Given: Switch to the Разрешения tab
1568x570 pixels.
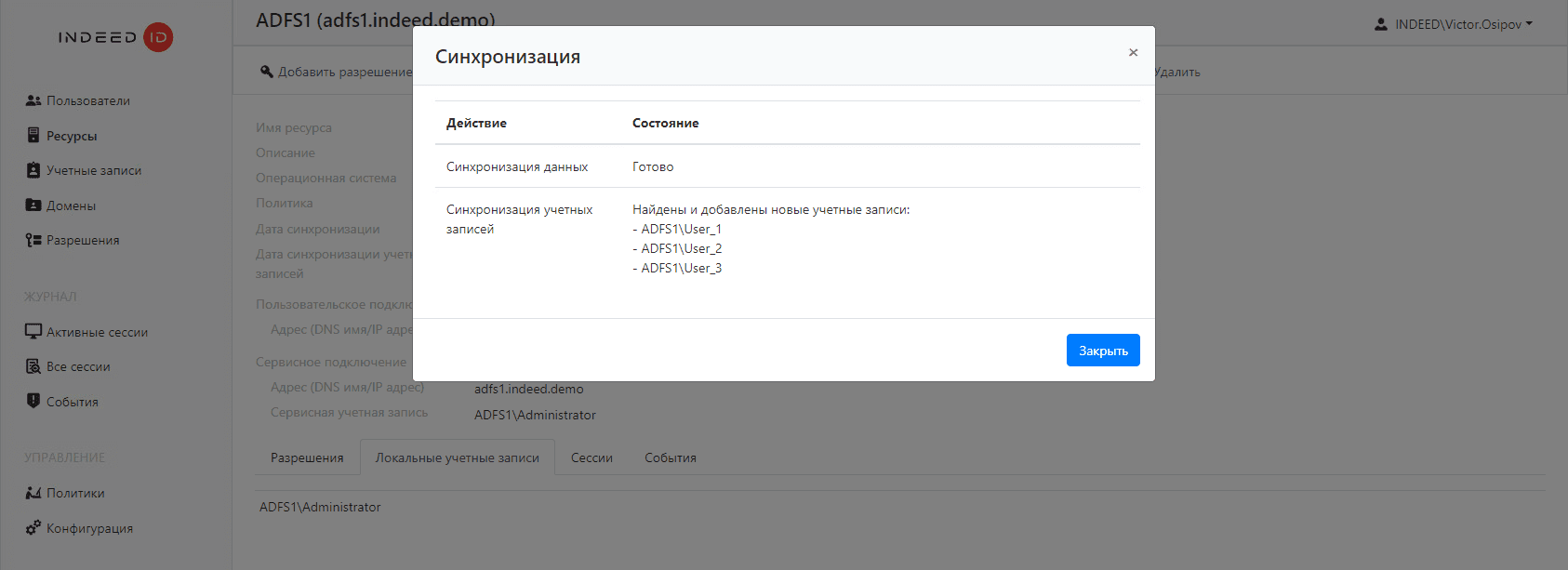Looking at the screenshot, I should [x=307, y=457].
